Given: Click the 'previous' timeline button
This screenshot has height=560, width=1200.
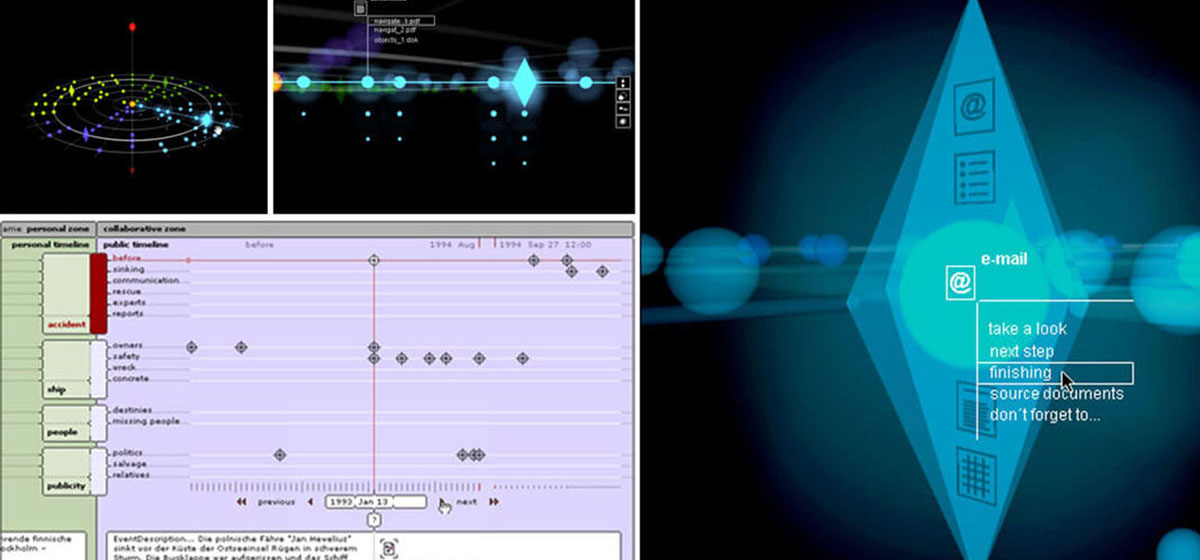Looking at the screenshot, I should tap(276, 502).
